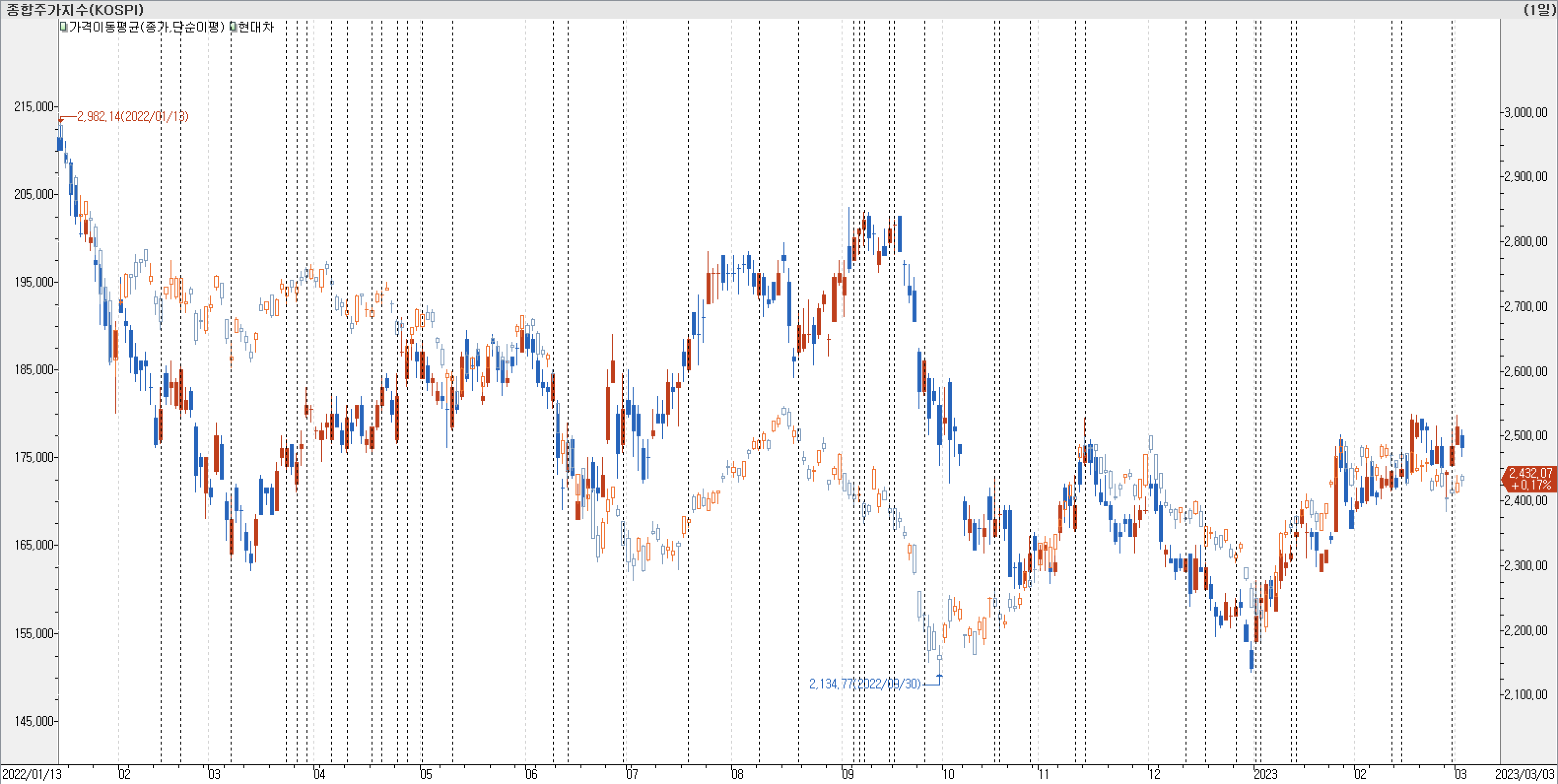The width and height of the screenshot is (1558, 784).
Task: Click the 145,000 left axis label
Action: tap(34, 721)
